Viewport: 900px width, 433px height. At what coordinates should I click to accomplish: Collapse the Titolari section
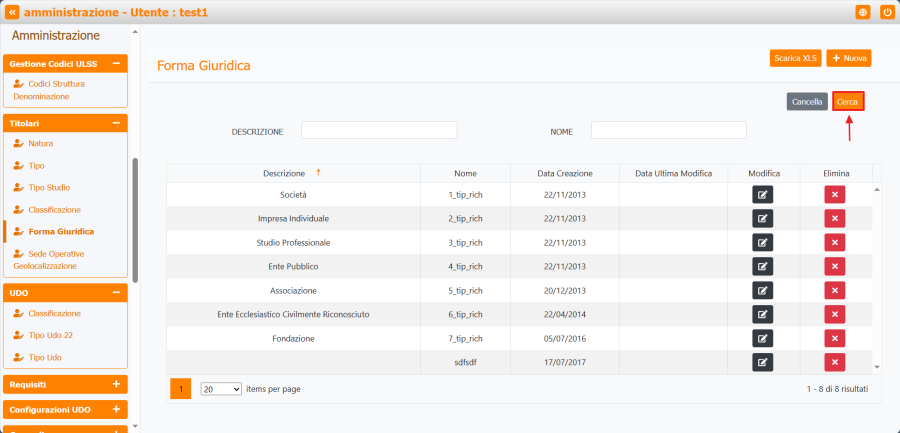[116, 123]
